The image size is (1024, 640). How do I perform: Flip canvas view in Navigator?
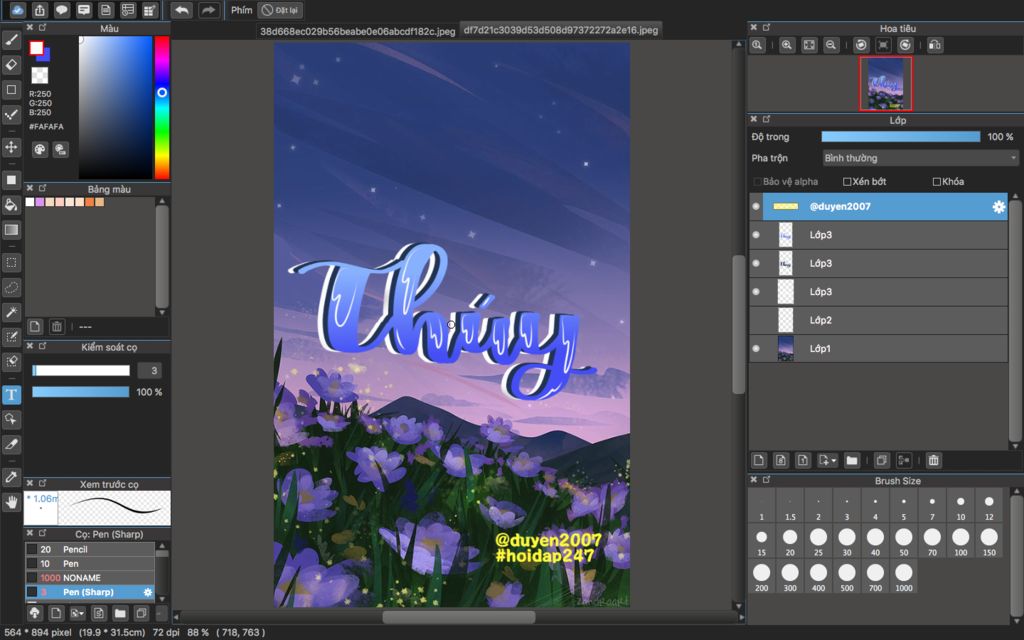point(935,45)
